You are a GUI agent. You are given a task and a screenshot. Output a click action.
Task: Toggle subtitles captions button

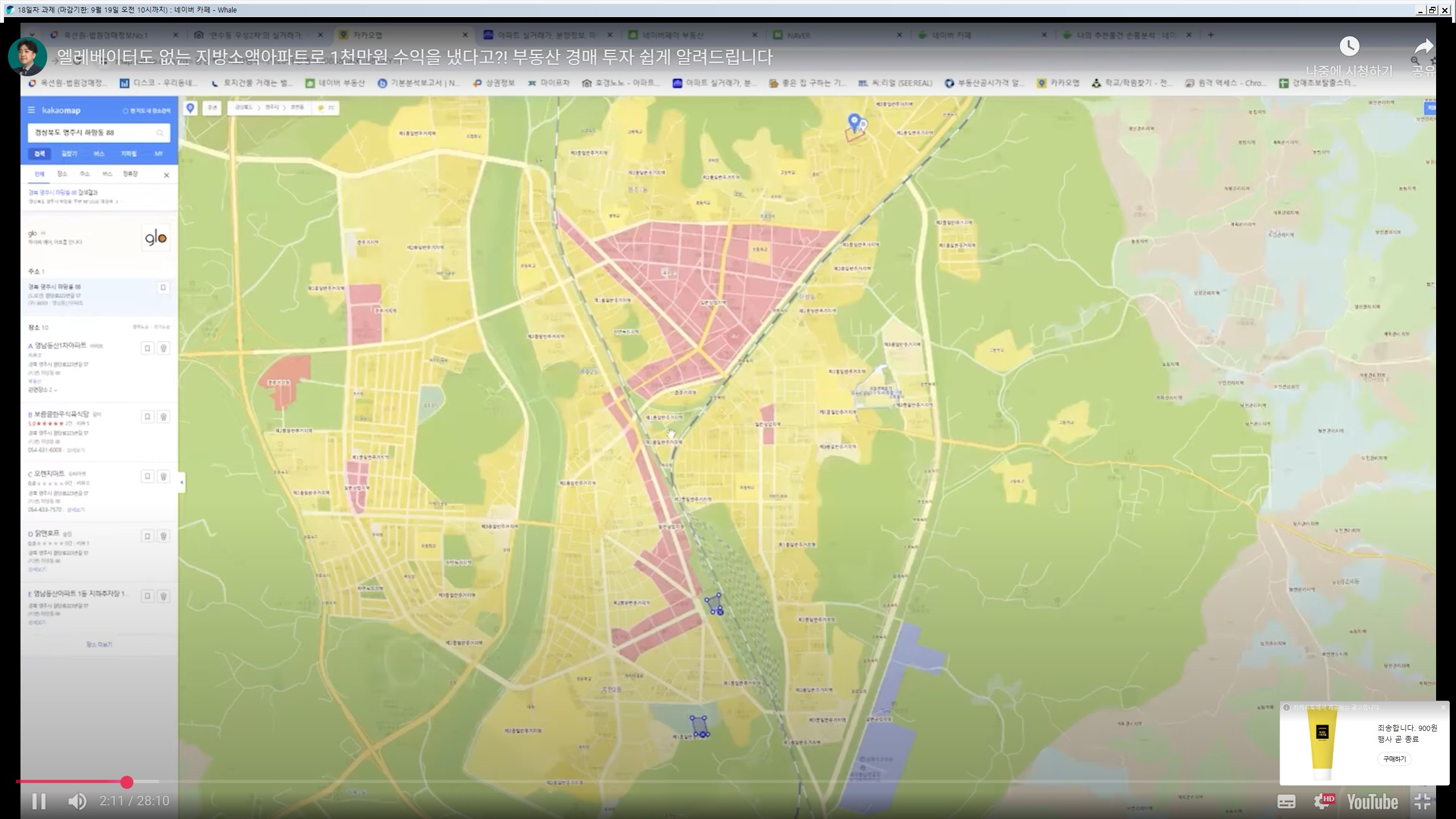pyautogui.click(x=1286, y=802)
